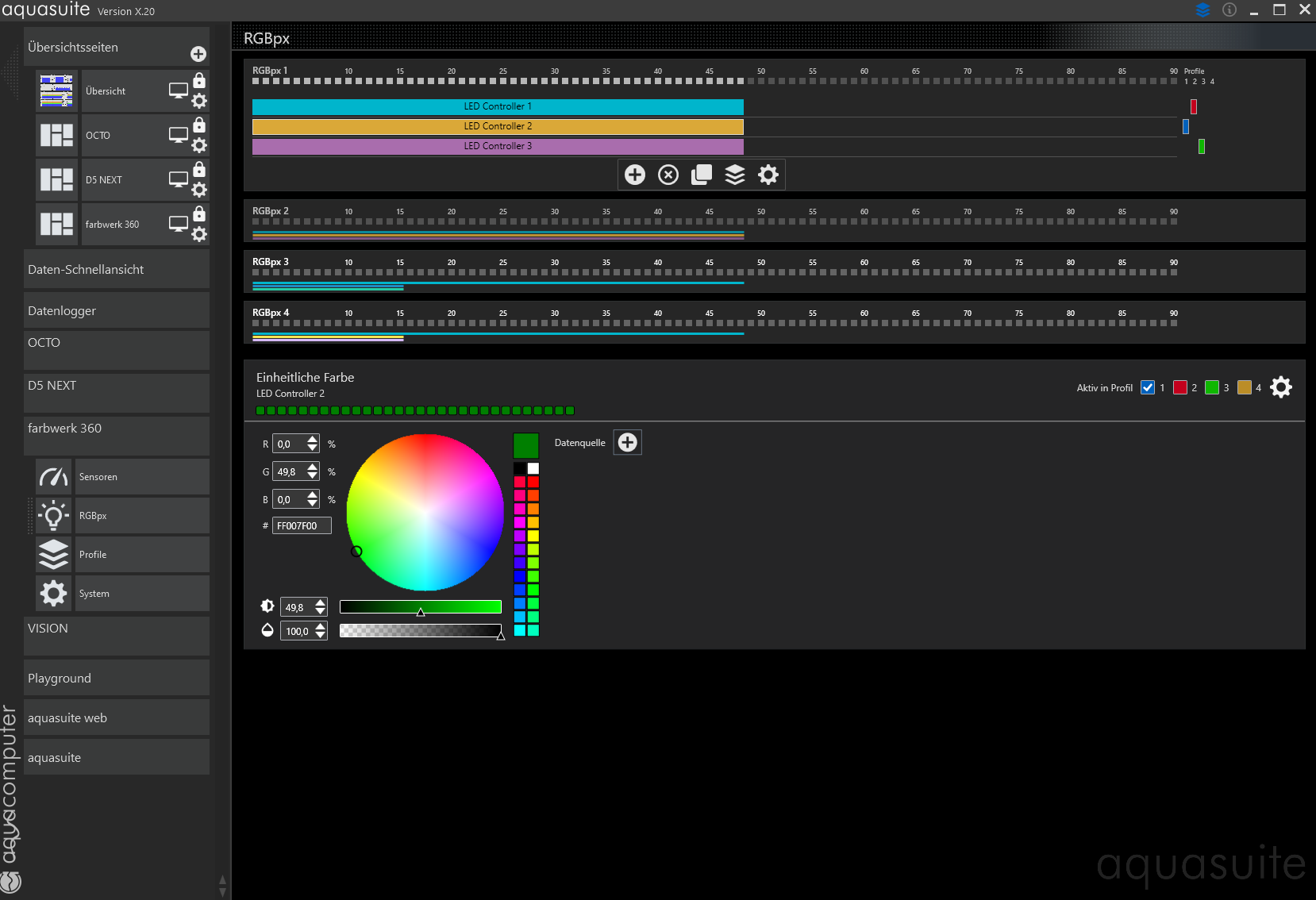
Task: Open aquasuite web section
Action: [116, 718]
